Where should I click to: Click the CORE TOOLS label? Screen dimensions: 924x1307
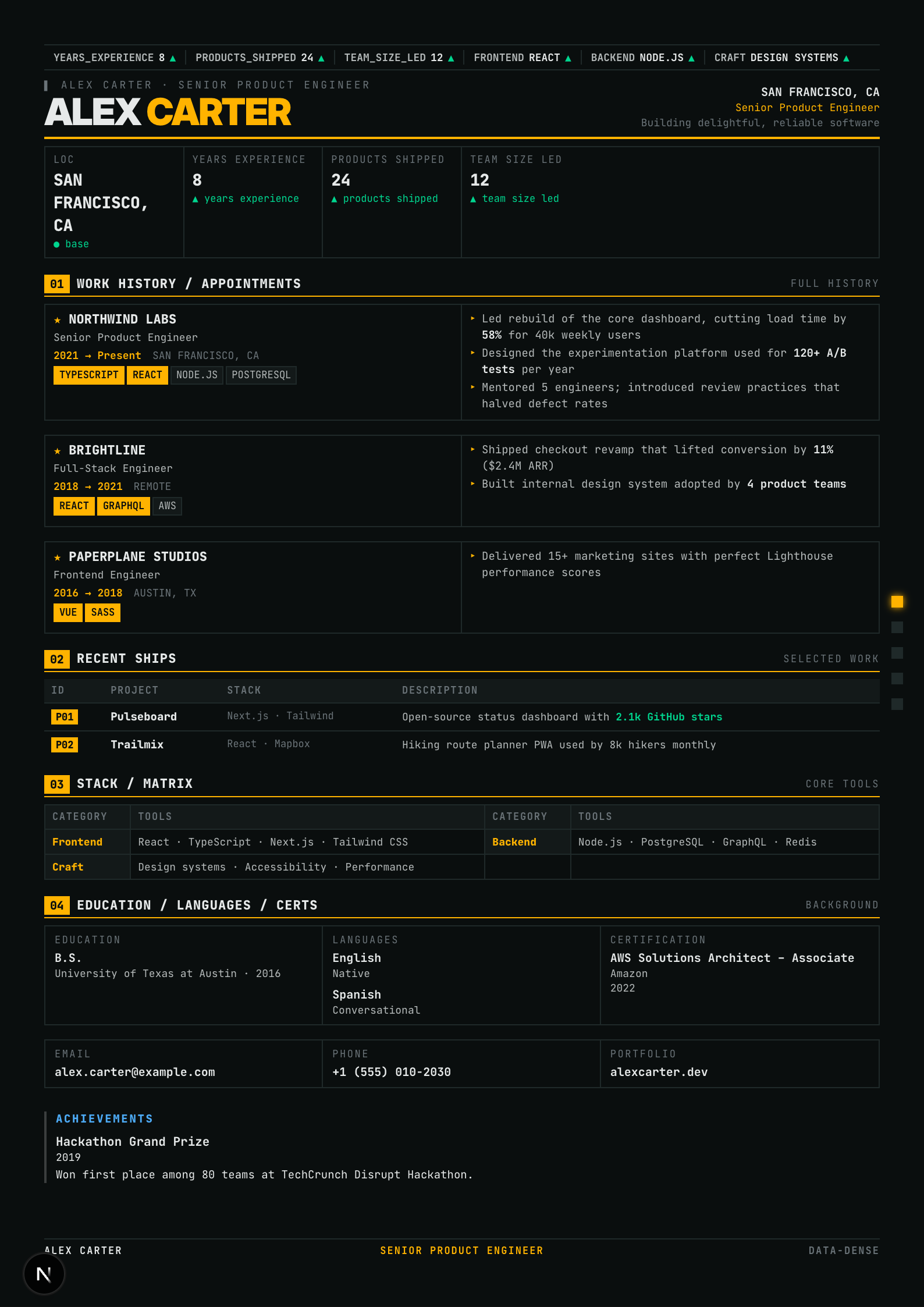[842, 784]
